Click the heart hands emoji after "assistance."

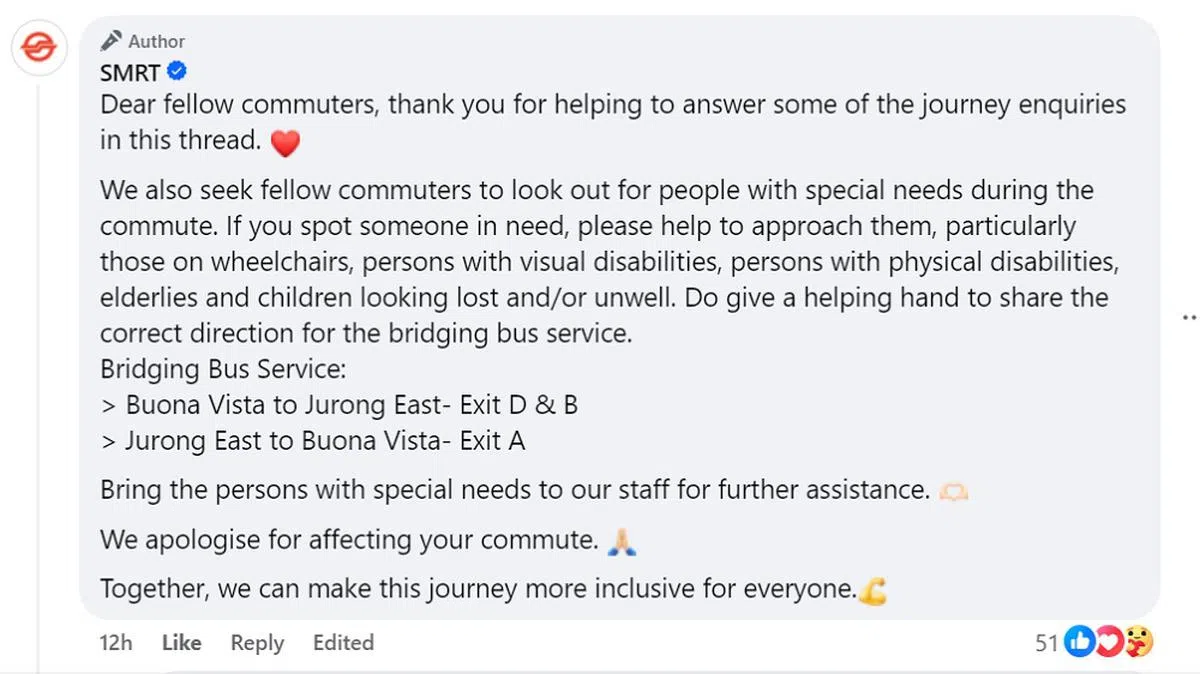pyautogui.click(x=950, y=491)
